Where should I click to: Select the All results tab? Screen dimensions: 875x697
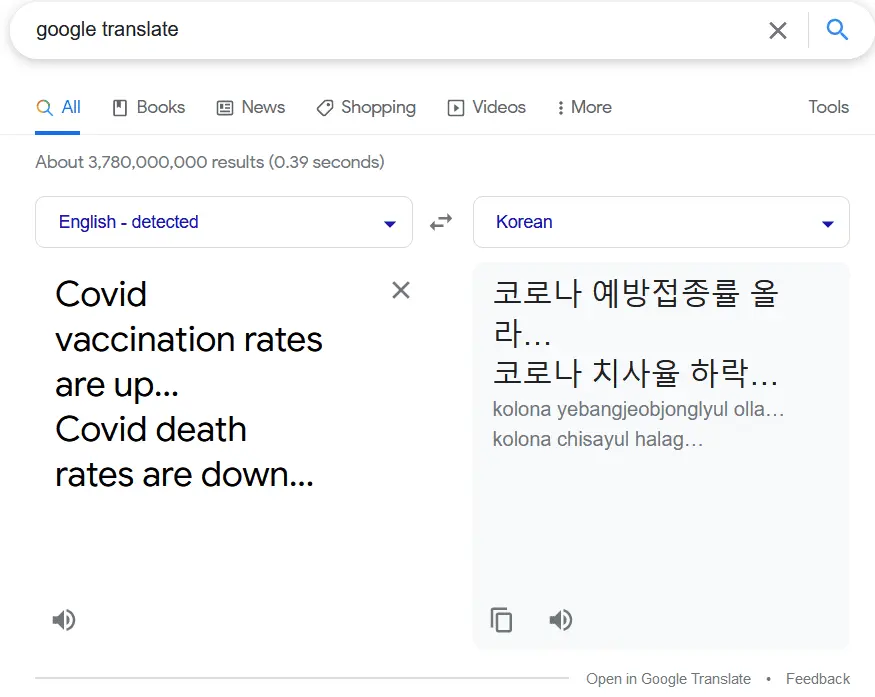(59, 107)
